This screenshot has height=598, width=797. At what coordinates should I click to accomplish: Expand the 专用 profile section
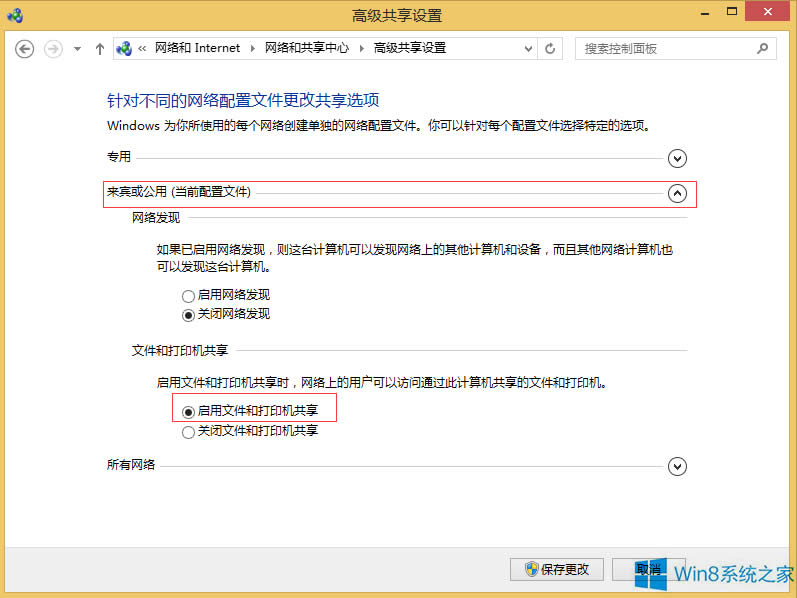pyautogui.click(x=678, y=158)
